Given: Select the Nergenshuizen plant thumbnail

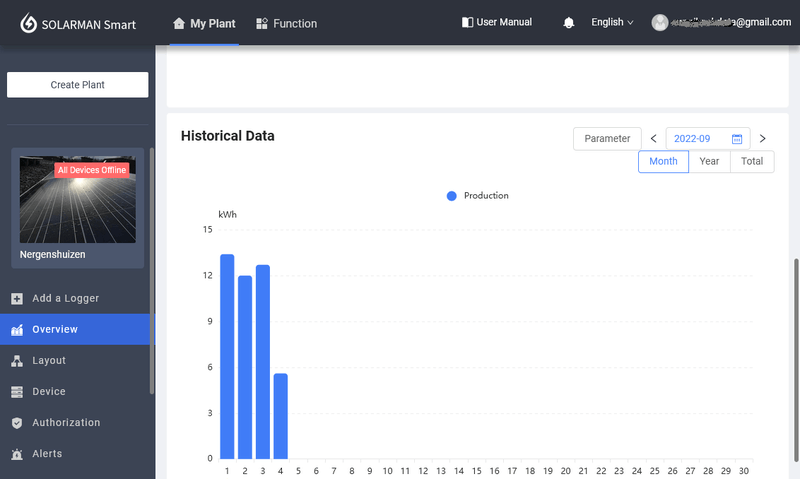Looking at the screenshot, I should tap(78, 199).
